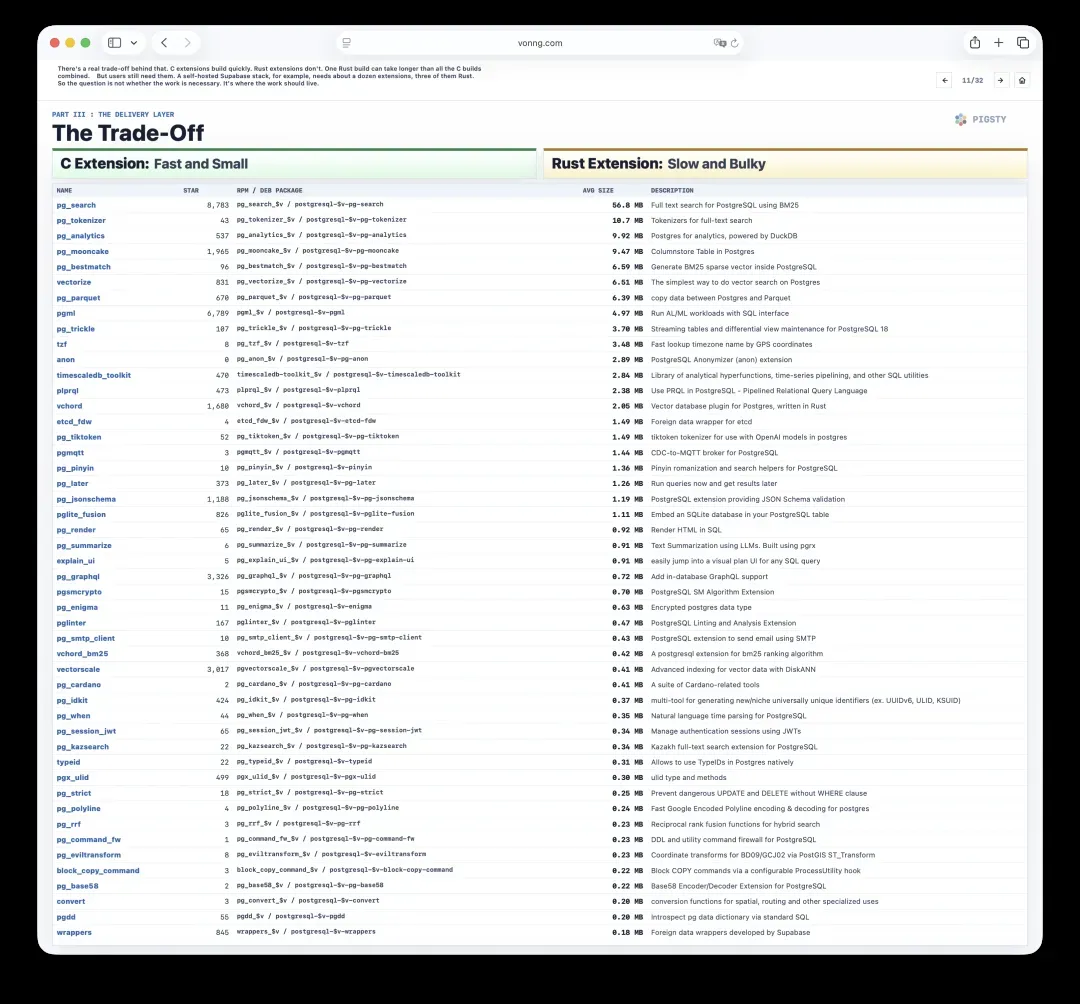1080x1004 pixels.
Task: Go back with the browser back arrow
Action: (164, 43)
